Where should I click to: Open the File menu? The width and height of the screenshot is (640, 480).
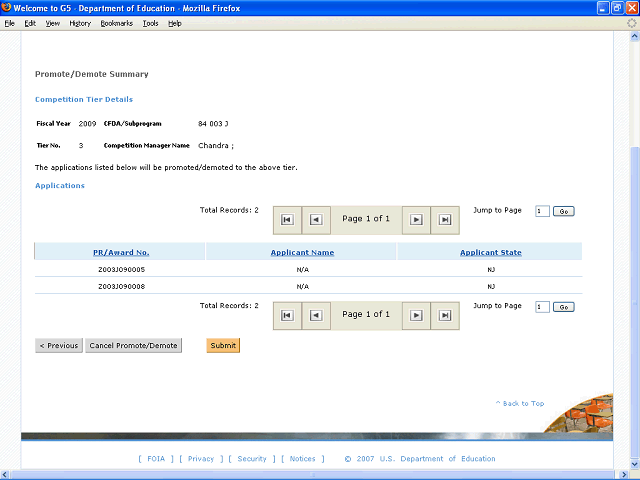[x=9, y=23]
